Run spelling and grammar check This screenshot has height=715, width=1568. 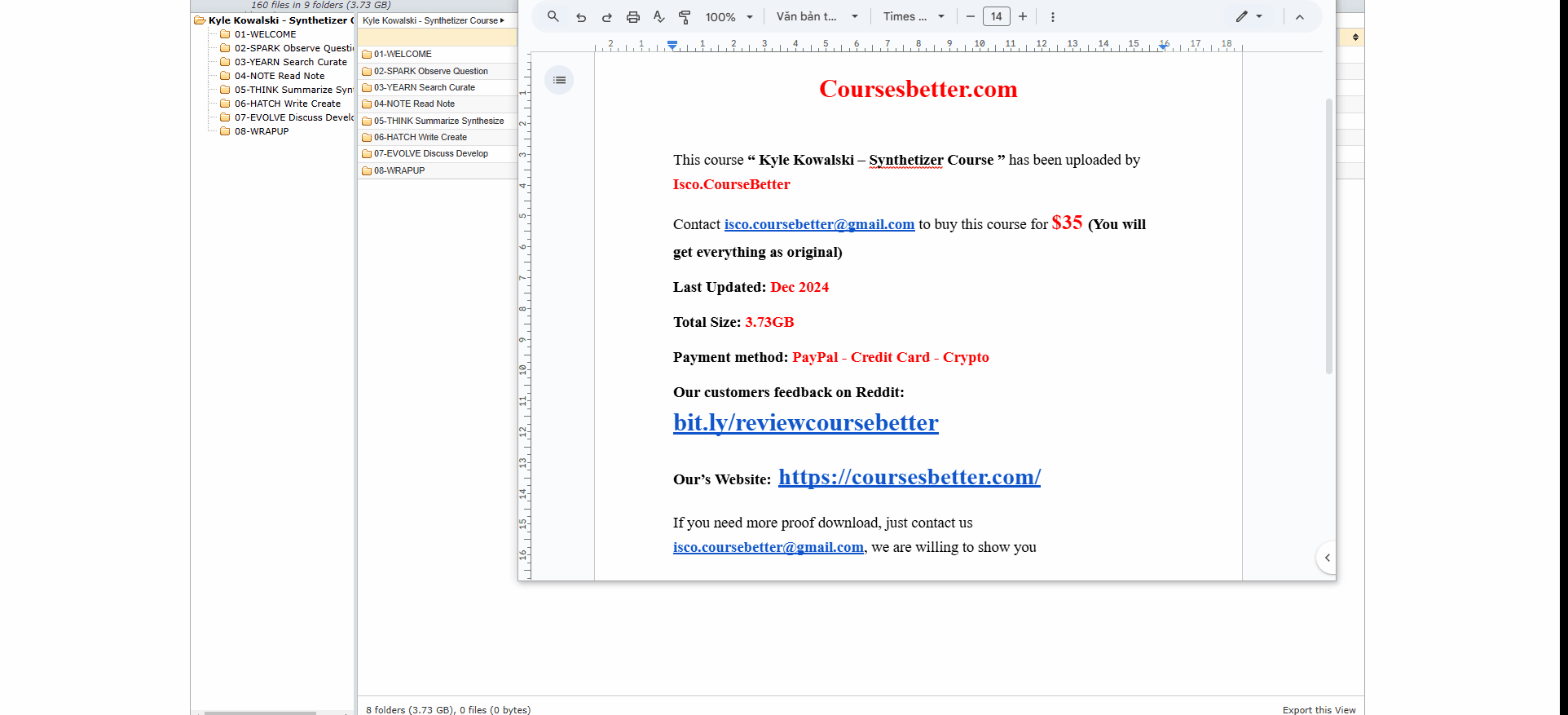659,17
